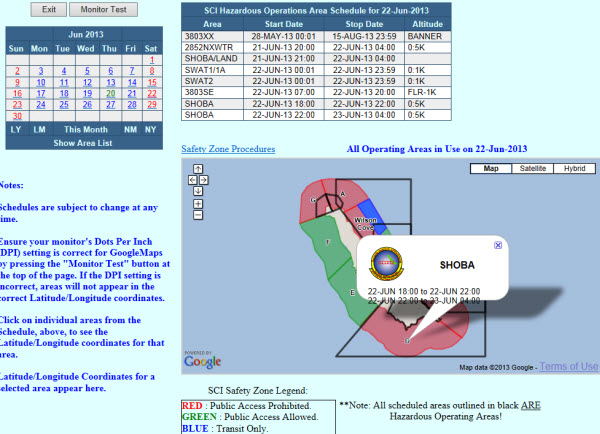Viewport: 600px width, 434px height.
Task: Open the Safety Zone Procedures link
Action: click(228, 149)
